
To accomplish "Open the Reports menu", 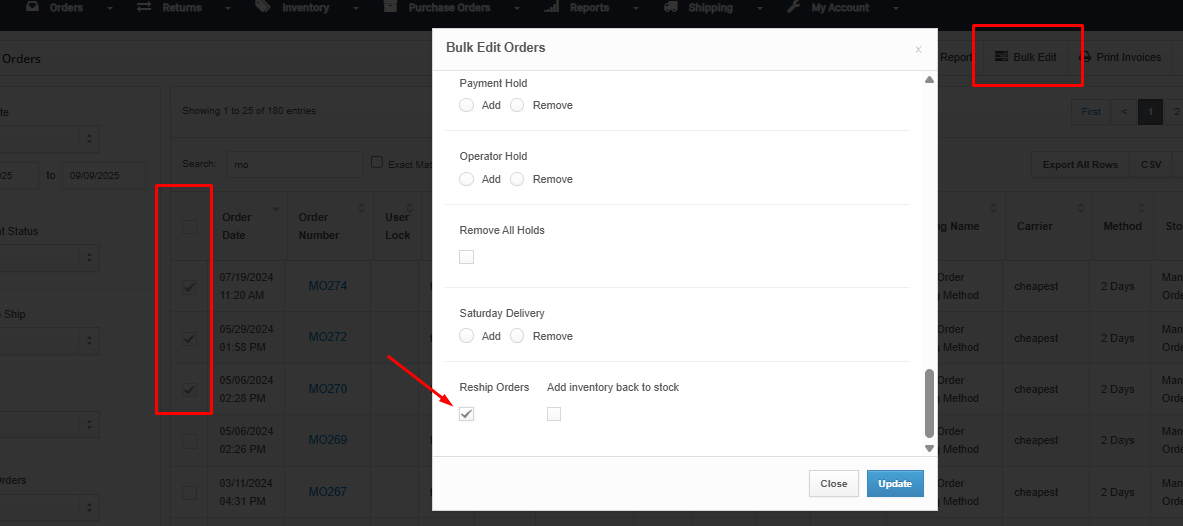I will point(588,8).
